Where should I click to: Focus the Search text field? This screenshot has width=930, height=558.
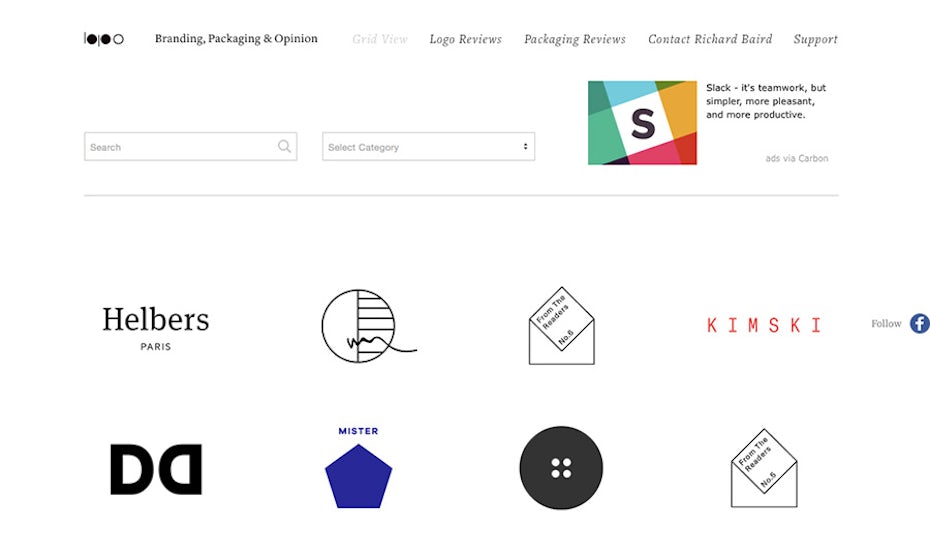[180, 147]
